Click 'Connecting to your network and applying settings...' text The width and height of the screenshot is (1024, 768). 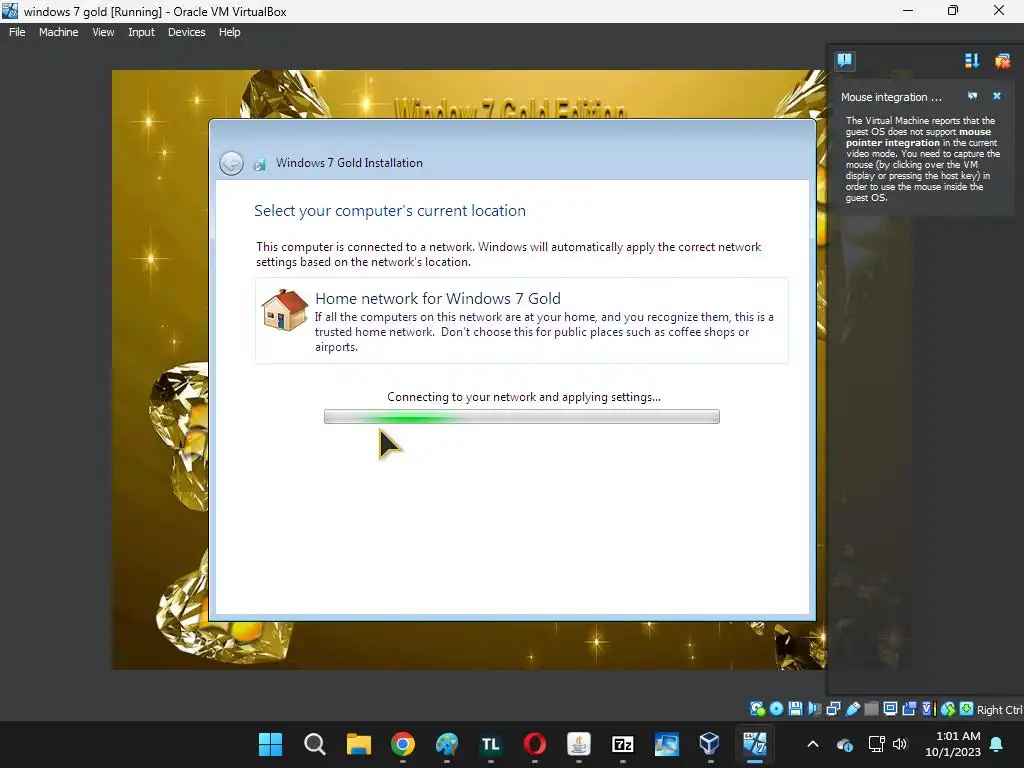tap(524, 397)
